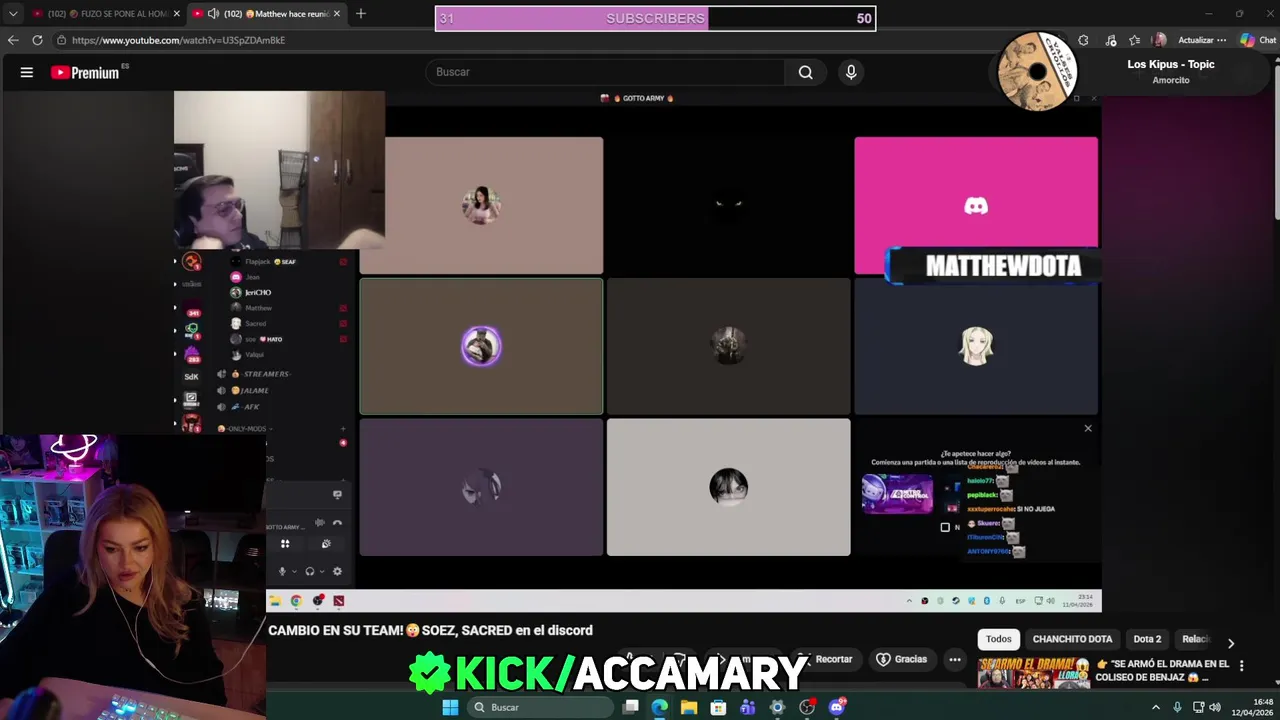Open Microsoft Teams from the taskbar
Screen dimensions: 1280x720
748,707
